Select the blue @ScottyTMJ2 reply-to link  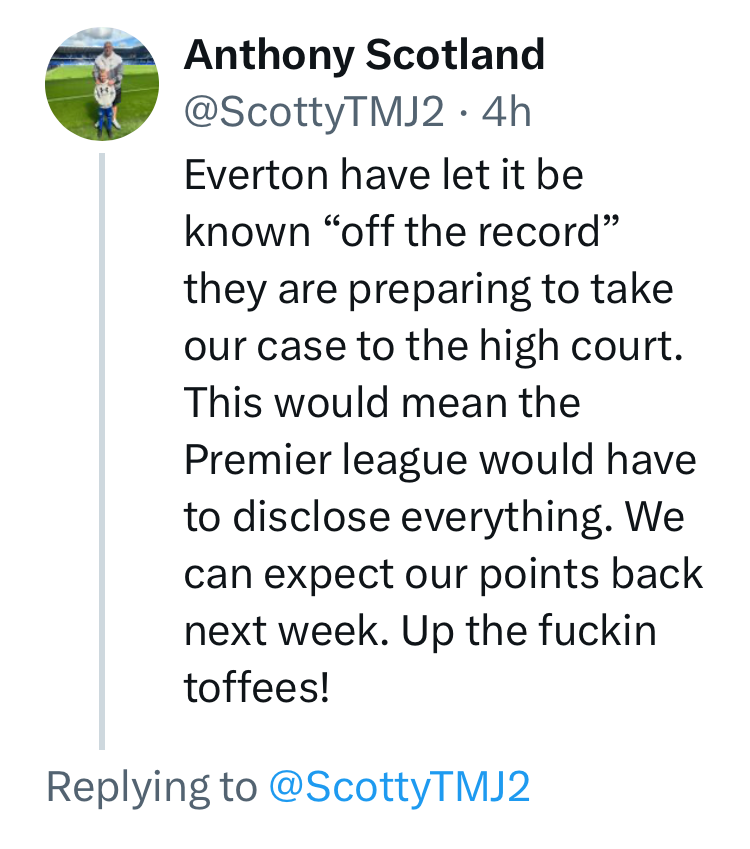pyautogui.click(x=399, y=786)
